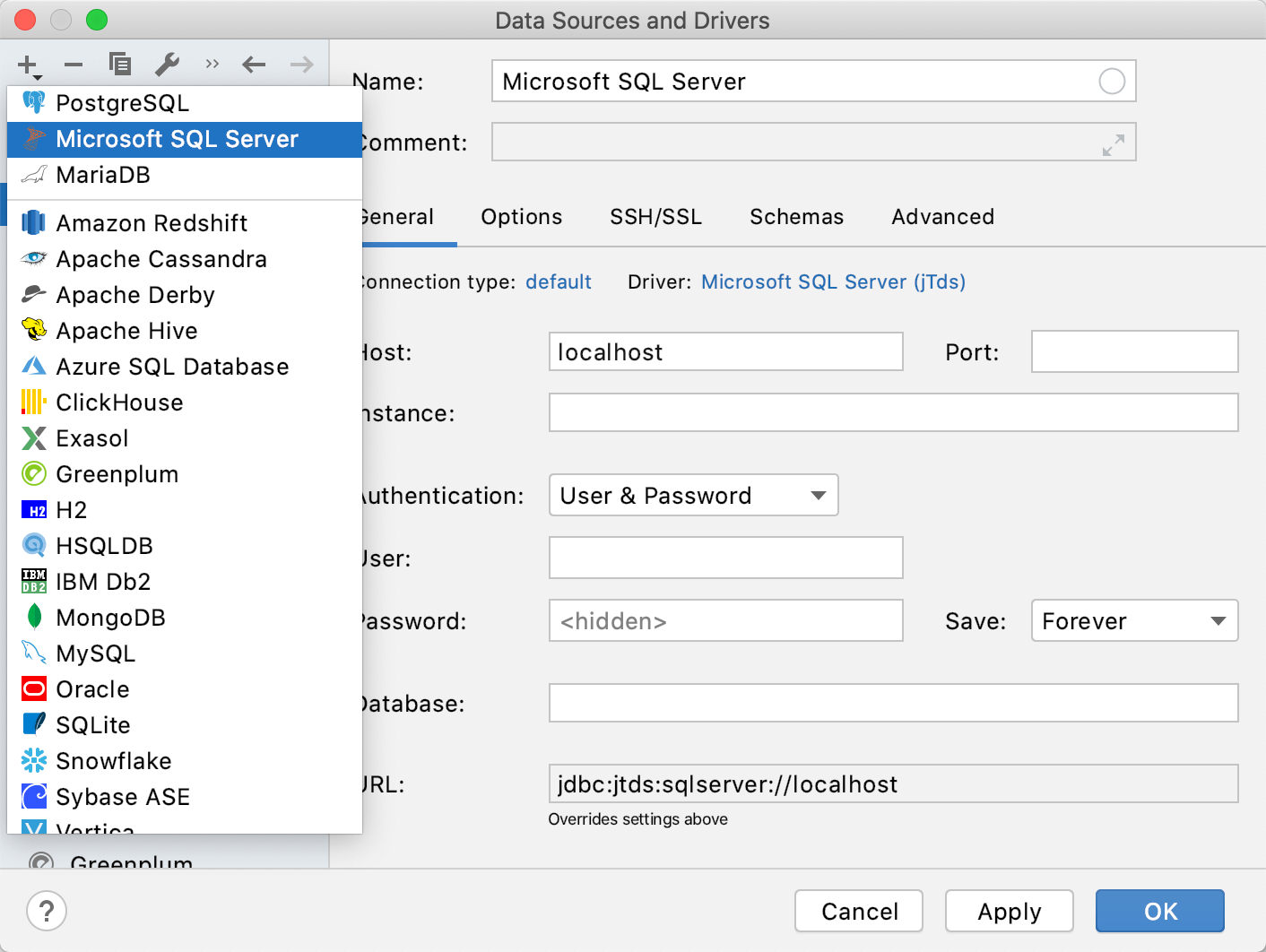This screenshot has height=952, width=1266.
Task: Click the hidden Password field
Action: [726, 620]
